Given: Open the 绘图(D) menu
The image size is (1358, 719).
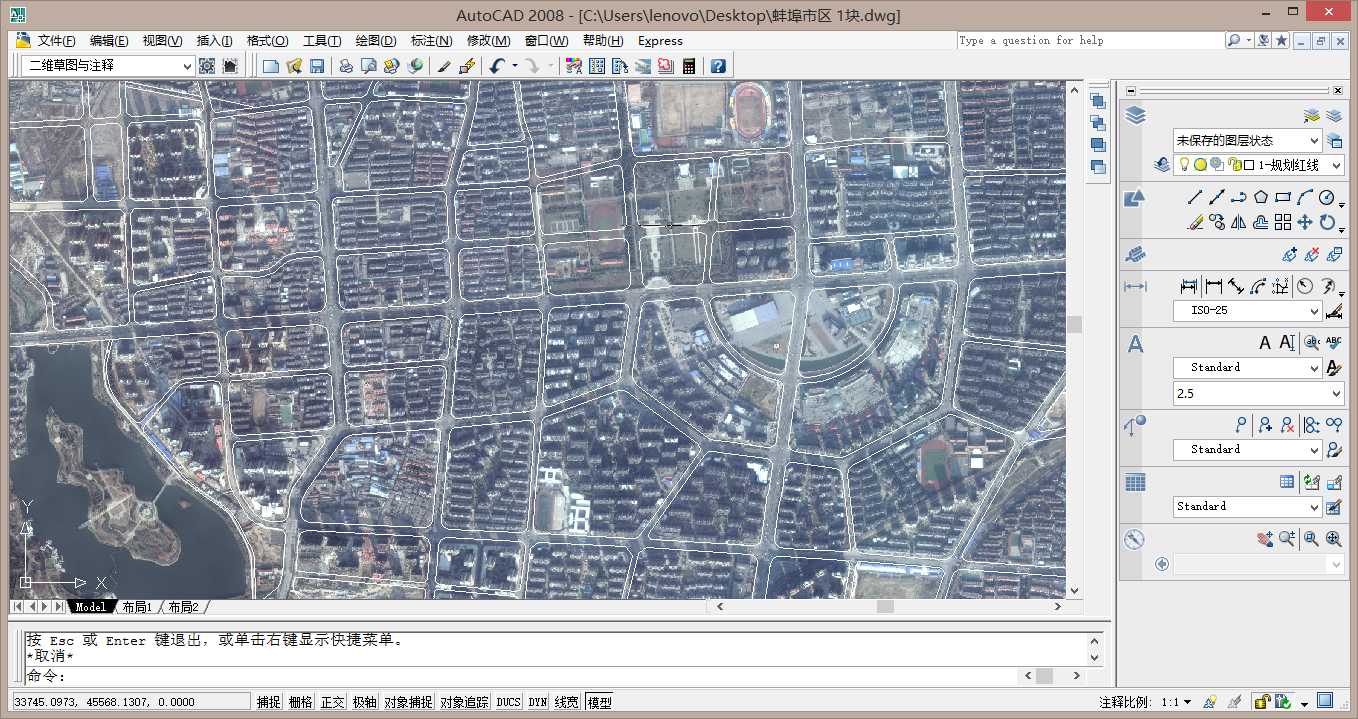Looking at the screenshot, I should coord(376,41).
